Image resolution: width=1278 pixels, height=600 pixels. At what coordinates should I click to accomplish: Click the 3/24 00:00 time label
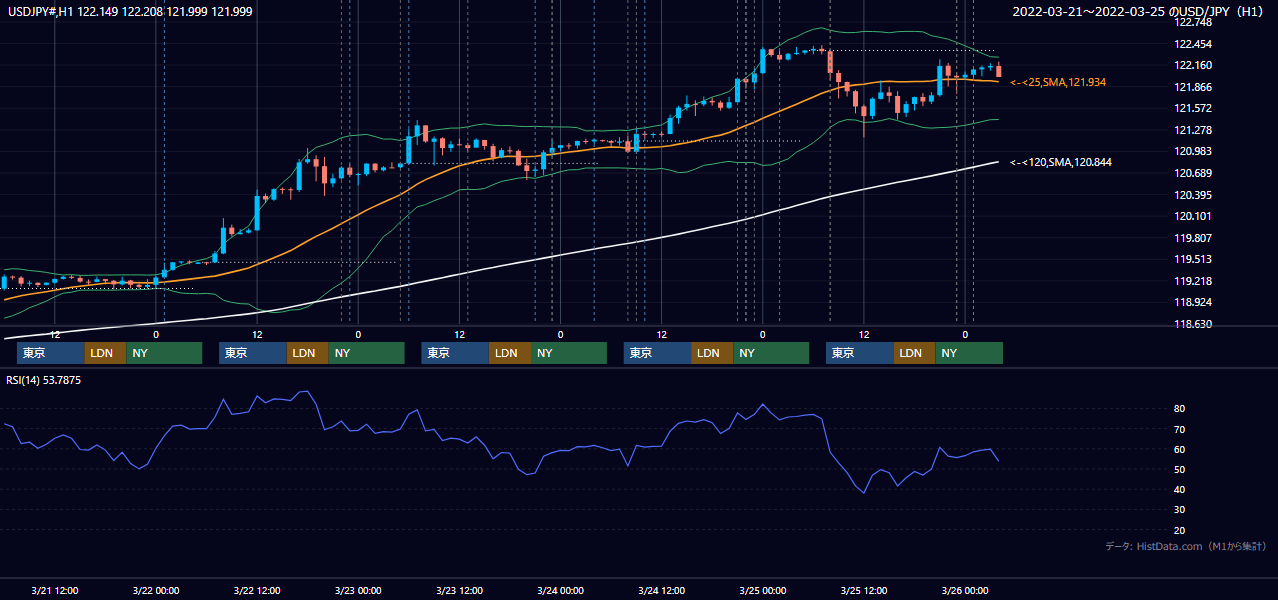(560, 590)
